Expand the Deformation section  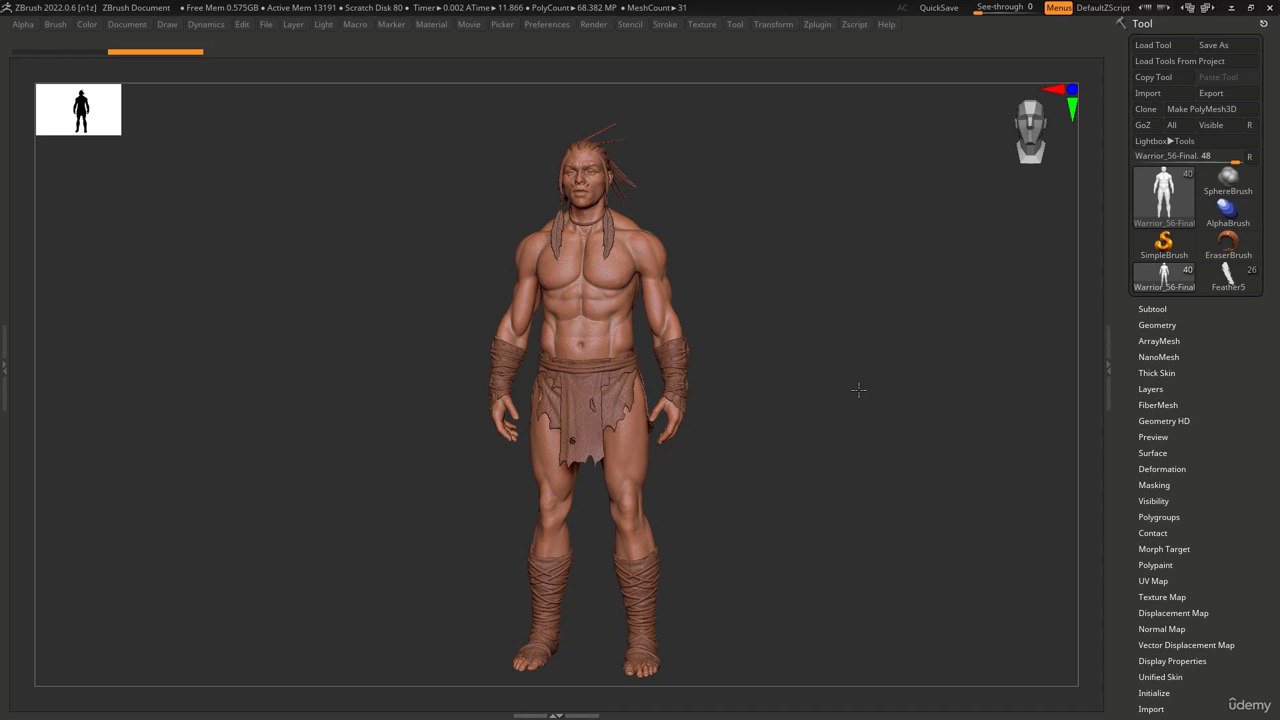1162,469
